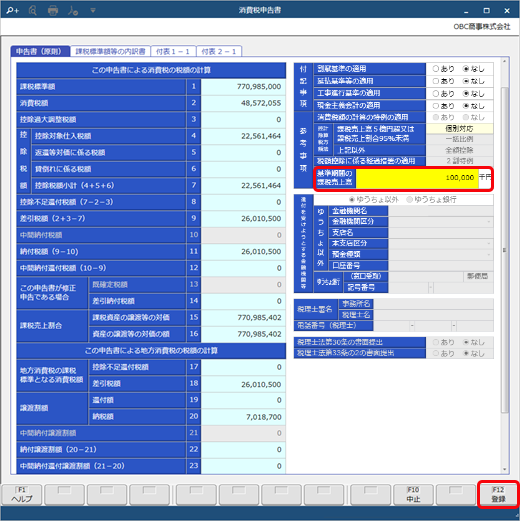Click the 支店名 input field
Image resolution: width=520 pixels, height=521 pixels.
point(441,233)
